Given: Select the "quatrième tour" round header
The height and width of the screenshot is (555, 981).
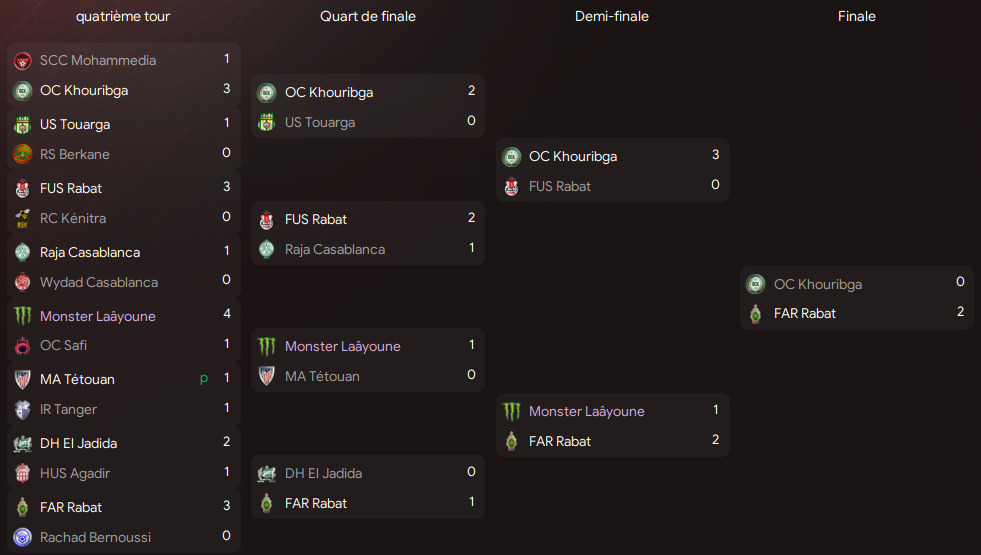Looking at the screenshot, I should click(x=123, y=17).
